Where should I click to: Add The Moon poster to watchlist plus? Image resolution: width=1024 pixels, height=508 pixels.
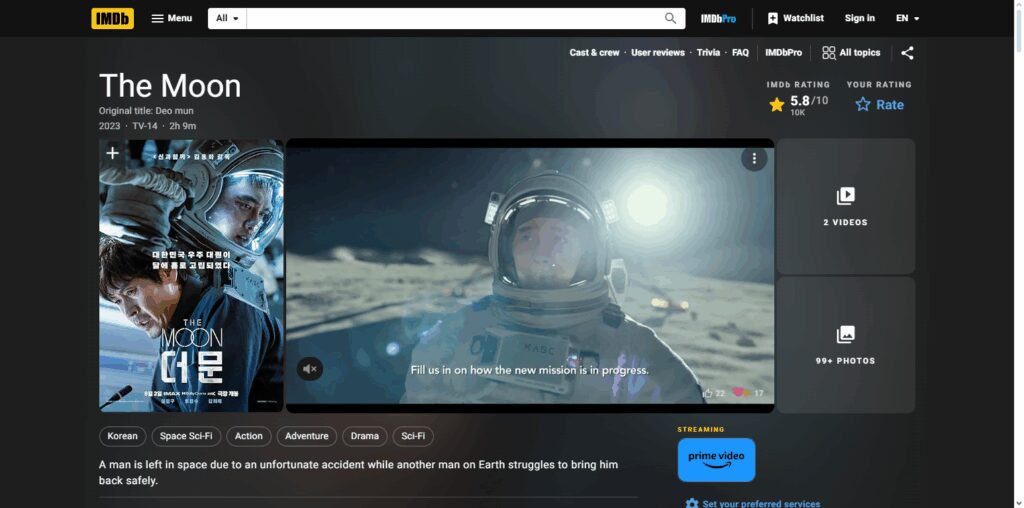pos(112,153)
